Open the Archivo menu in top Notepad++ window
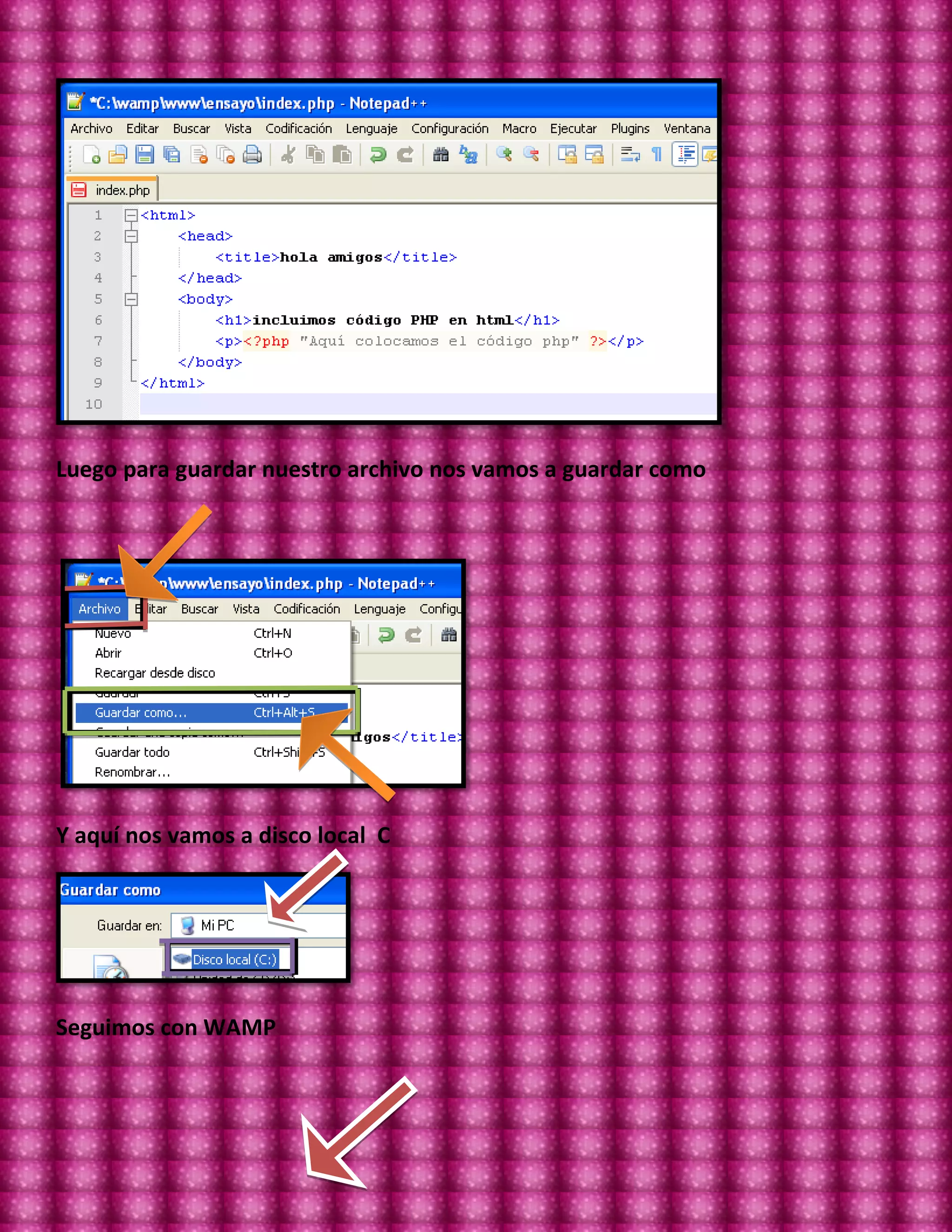 [x=92, y=129]
